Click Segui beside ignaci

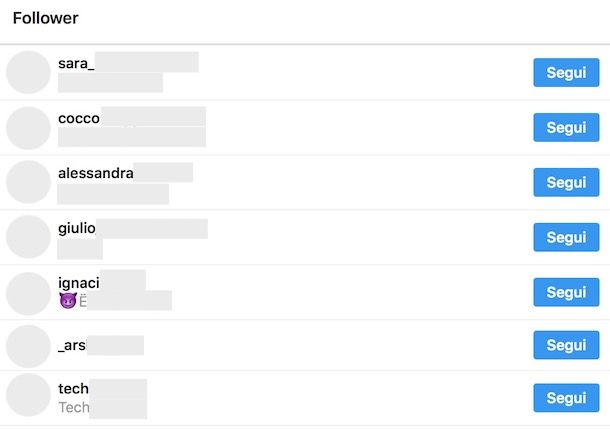click(x=566, y=292)
